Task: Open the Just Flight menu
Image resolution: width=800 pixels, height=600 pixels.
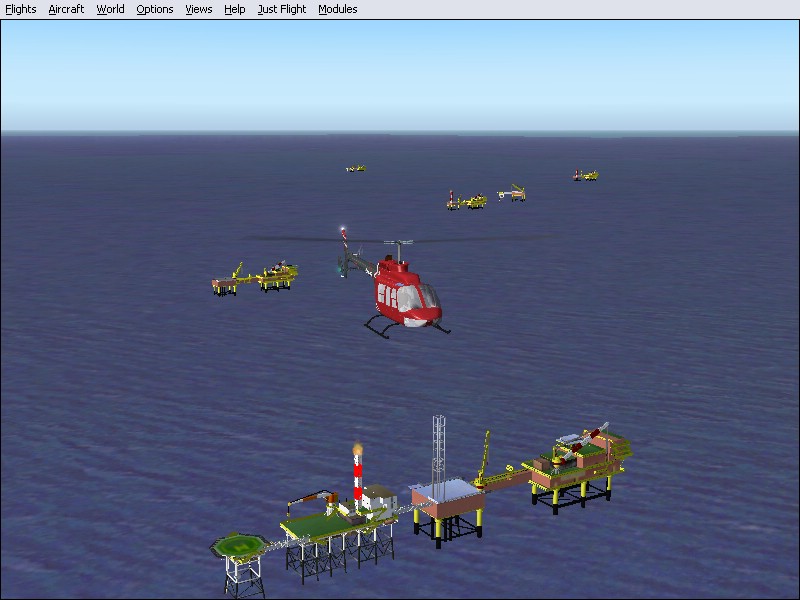Action: 282,9
